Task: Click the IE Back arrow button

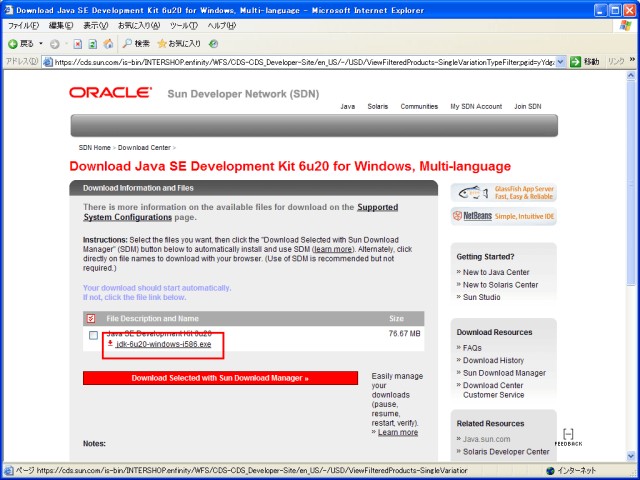Action: pyautogui.click(x=13, y=44)
